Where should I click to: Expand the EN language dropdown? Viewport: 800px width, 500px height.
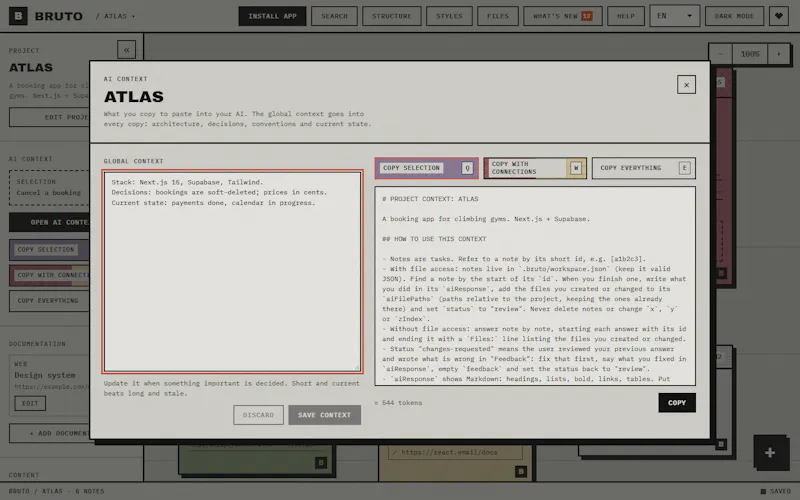[x=674, y=16]
